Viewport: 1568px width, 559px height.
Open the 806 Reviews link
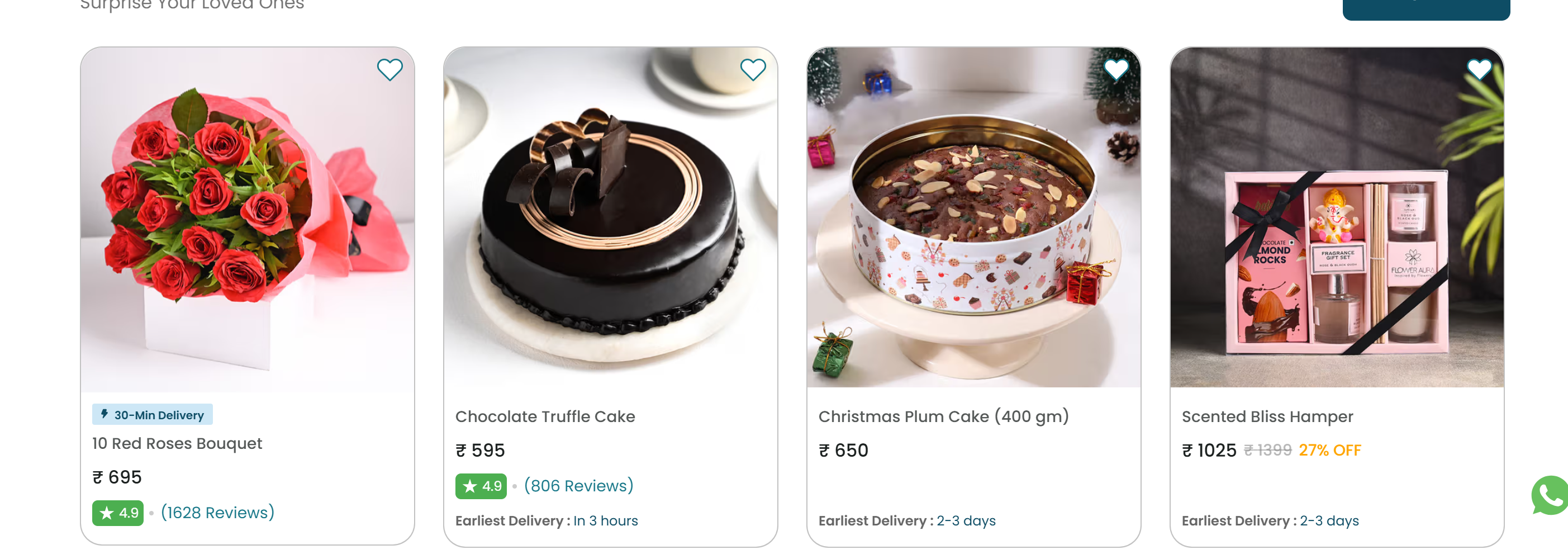click(x=578, y=486)
